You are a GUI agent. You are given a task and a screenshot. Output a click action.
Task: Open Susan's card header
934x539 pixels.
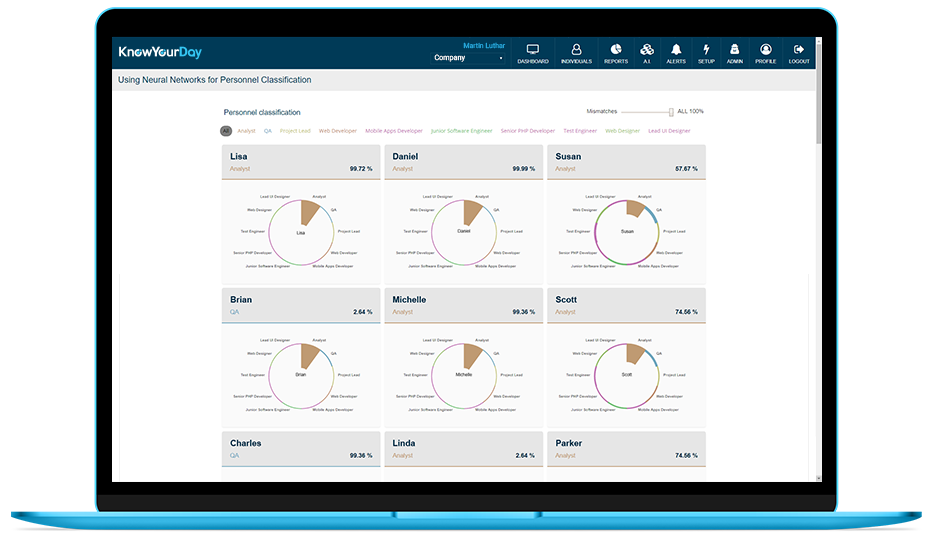626,162
